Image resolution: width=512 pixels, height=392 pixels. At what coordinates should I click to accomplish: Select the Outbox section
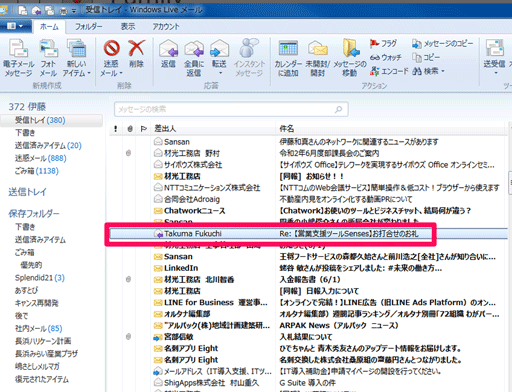click(27, 192)
